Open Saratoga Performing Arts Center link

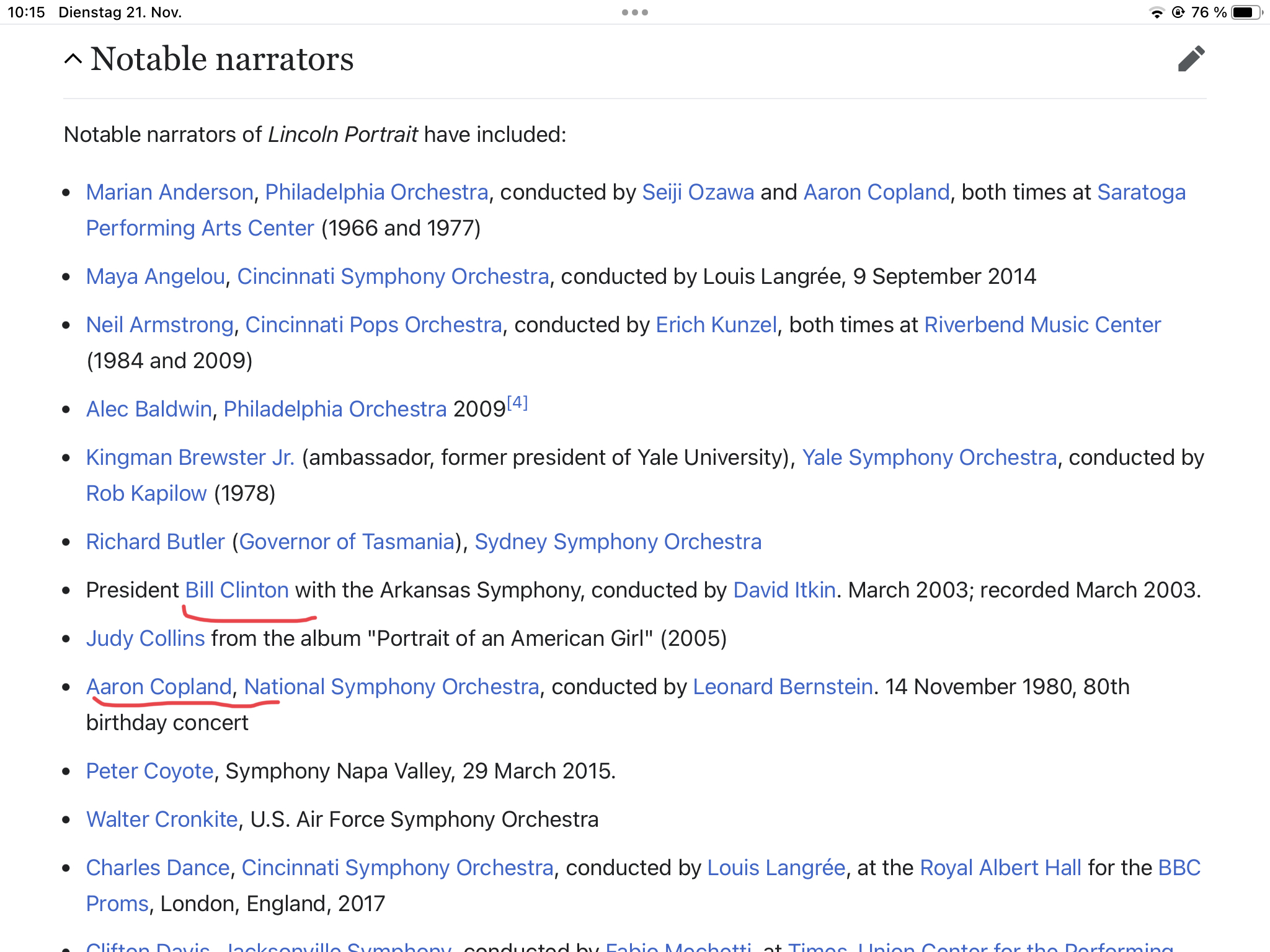[x=1141, y=192]
